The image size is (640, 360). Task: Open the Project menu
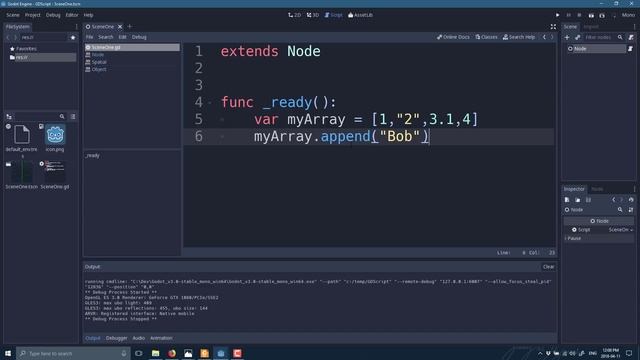(x=33, y=15)
